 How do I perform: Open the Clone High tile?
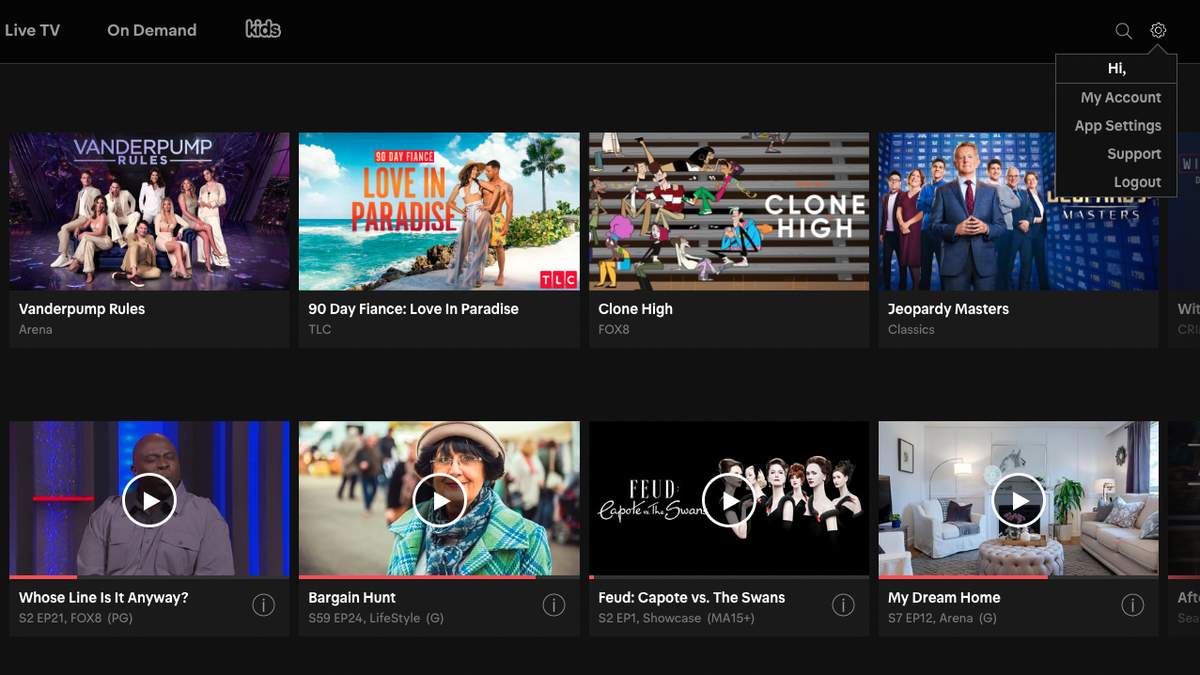coord(729,211)
